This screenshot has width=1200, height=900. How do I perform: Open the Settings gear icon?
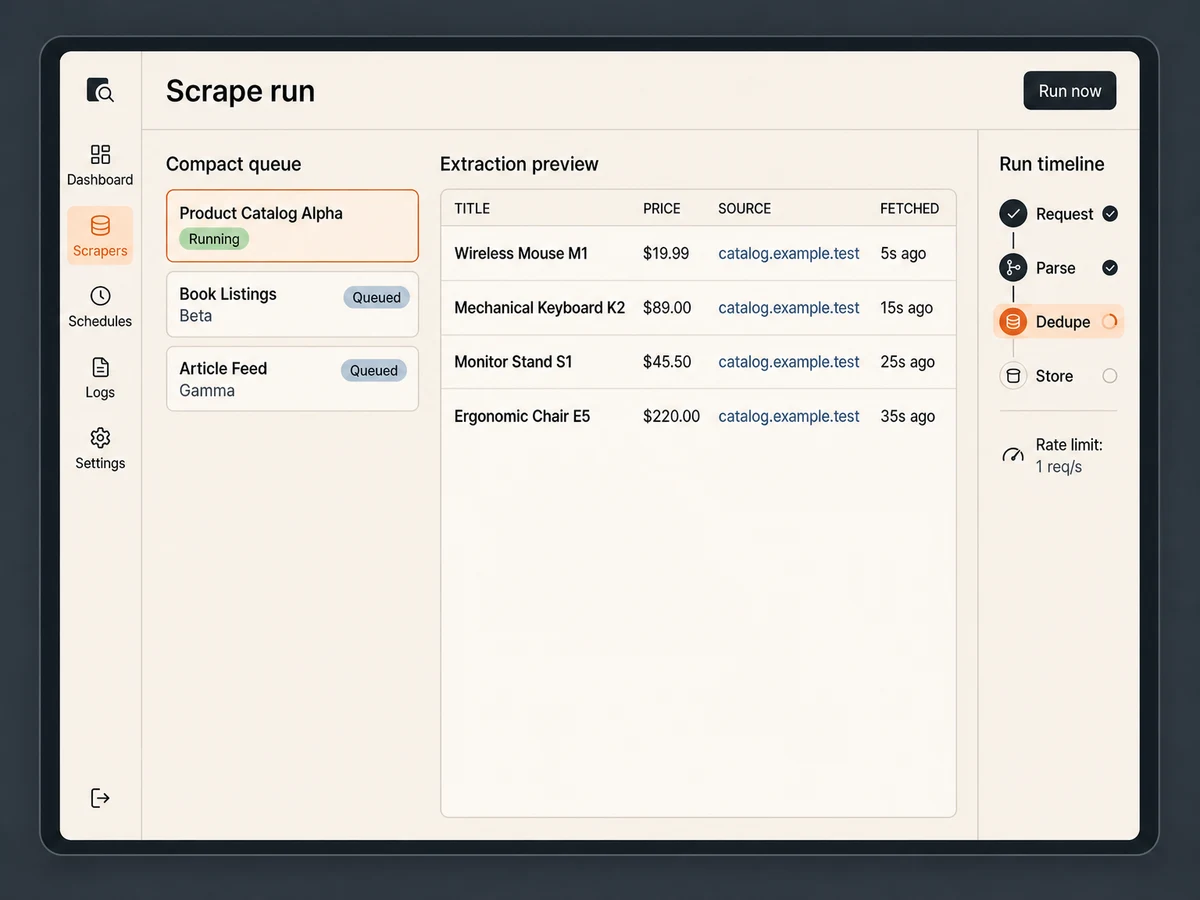[100, 438]
